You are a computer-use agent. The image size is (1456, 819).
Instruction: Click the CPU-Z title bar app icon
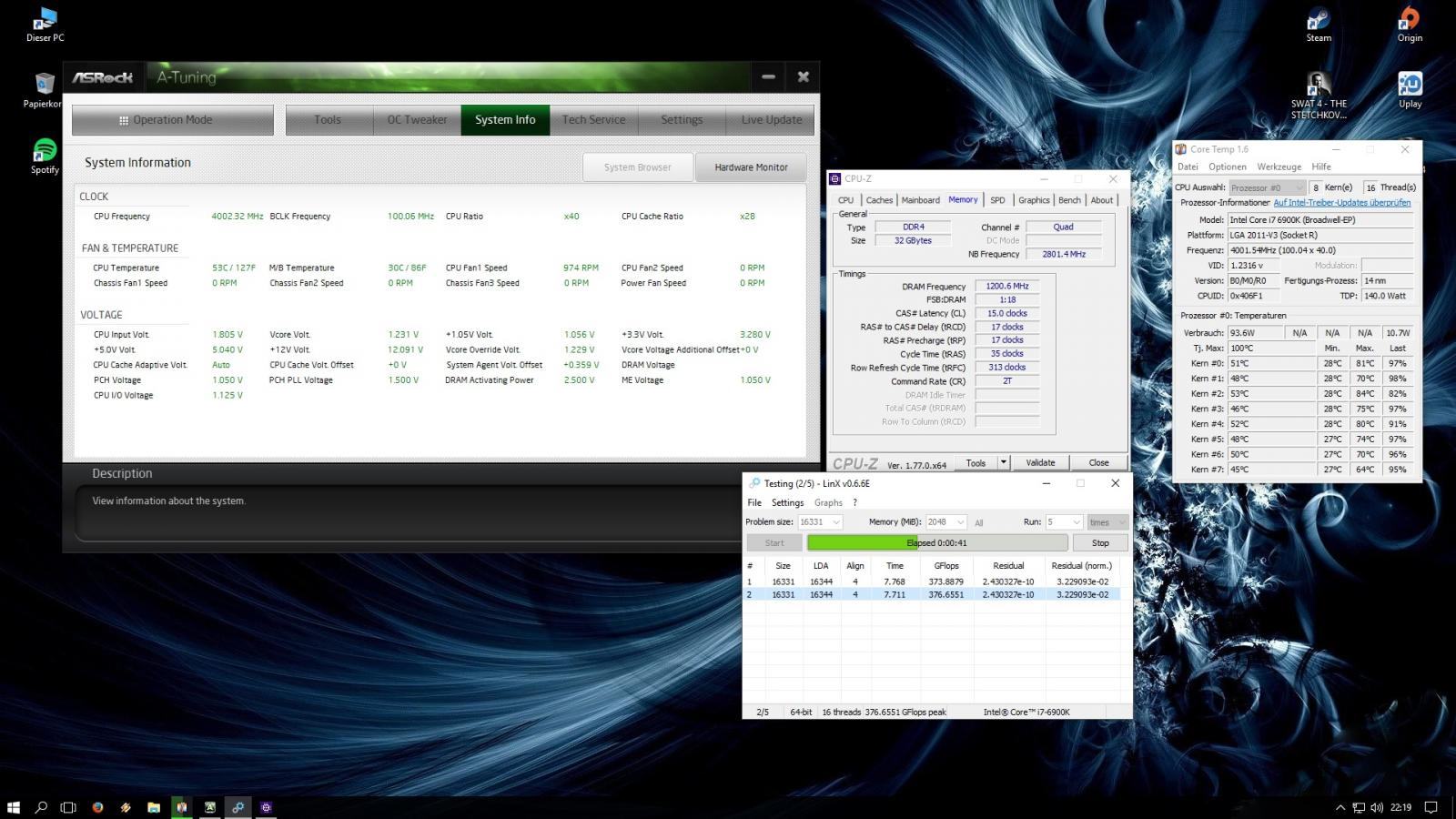[835, 179]
